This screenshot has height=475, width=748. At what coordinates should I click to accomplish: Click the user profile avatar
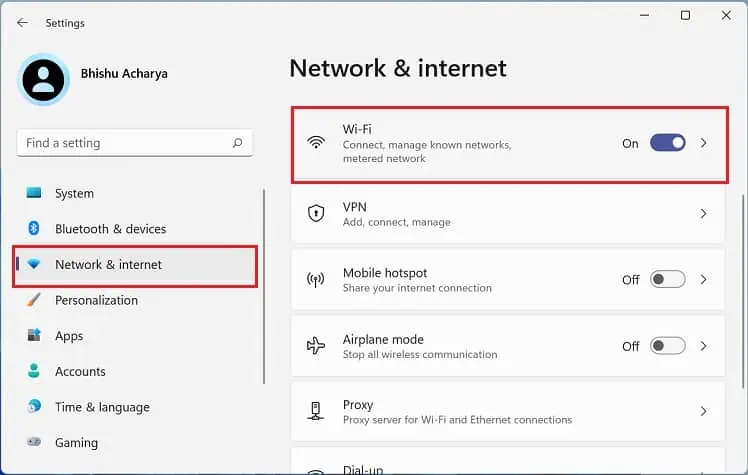(43, 80)
